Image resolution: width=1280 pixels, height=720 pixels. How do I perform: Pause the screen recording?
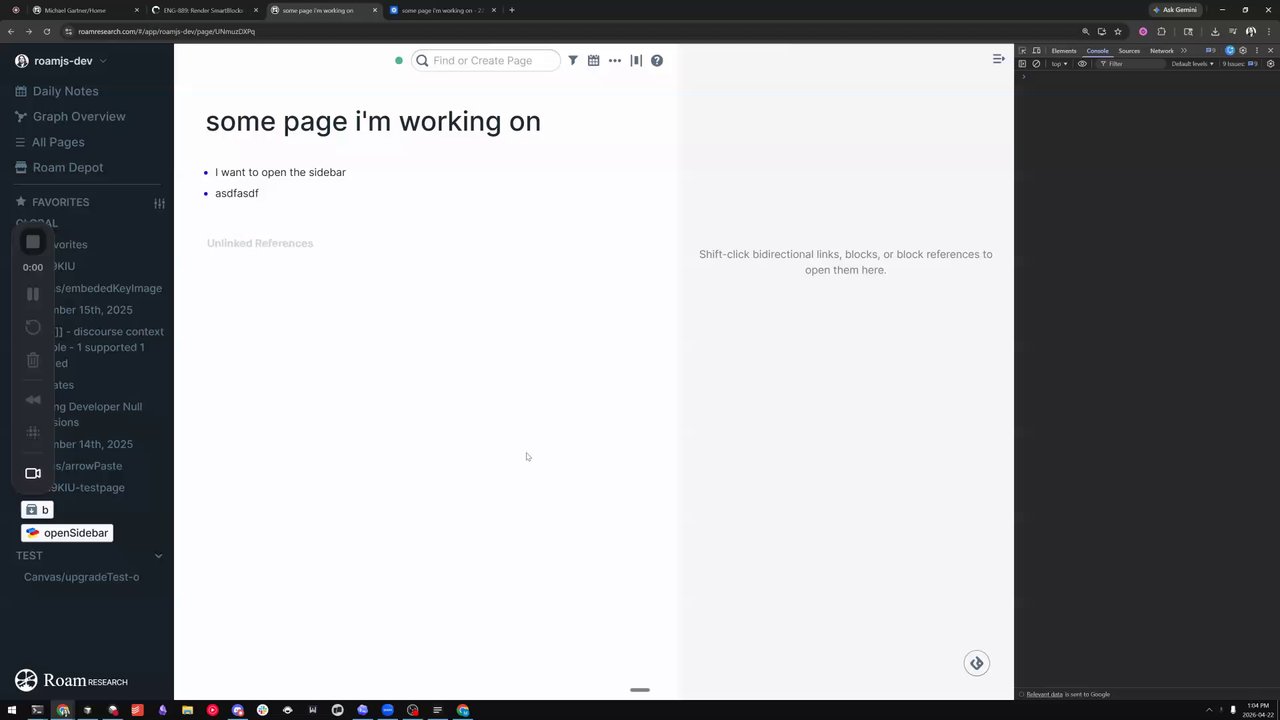pyautogui.click(x=33, y=294)
